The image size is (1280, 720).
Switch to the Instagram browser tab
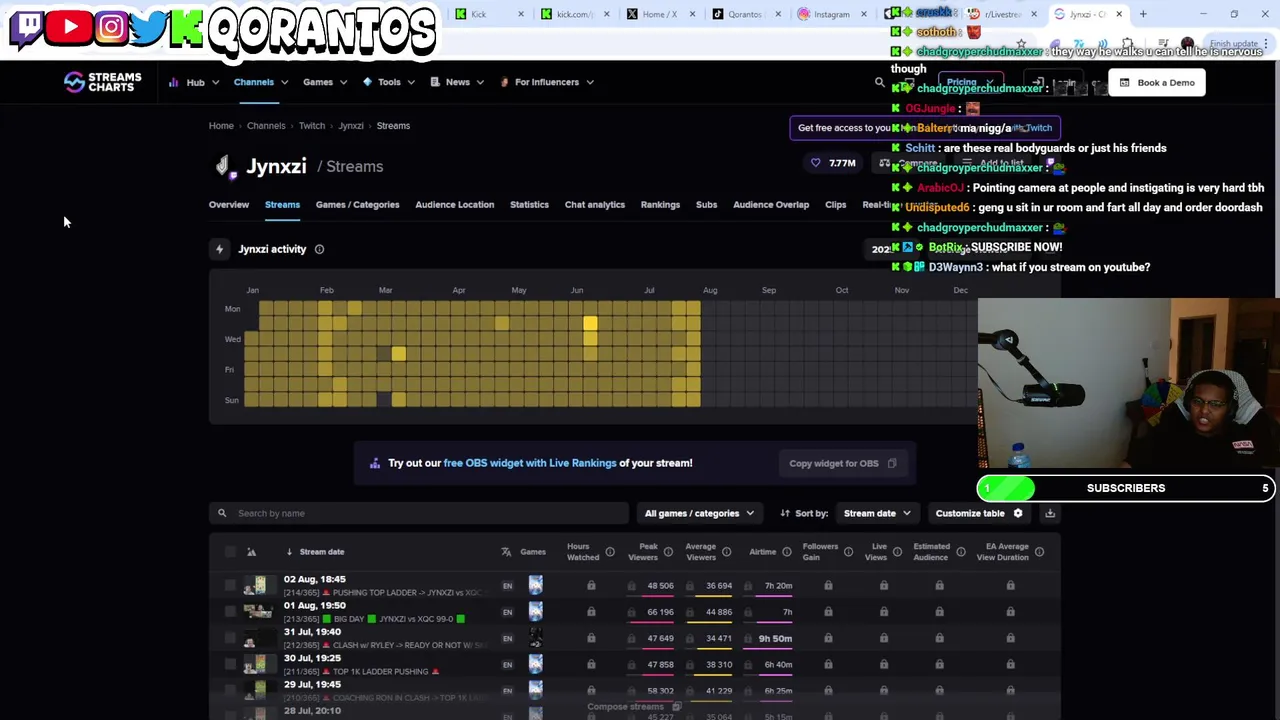click(x=830, y=14)
